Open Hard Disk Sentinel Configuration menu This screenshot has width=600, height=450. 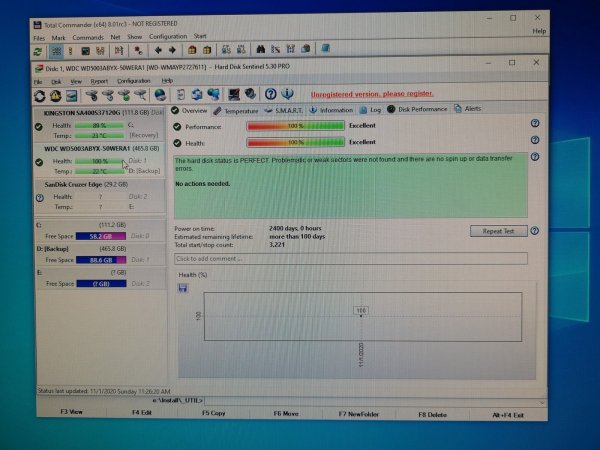coord(134,81)
